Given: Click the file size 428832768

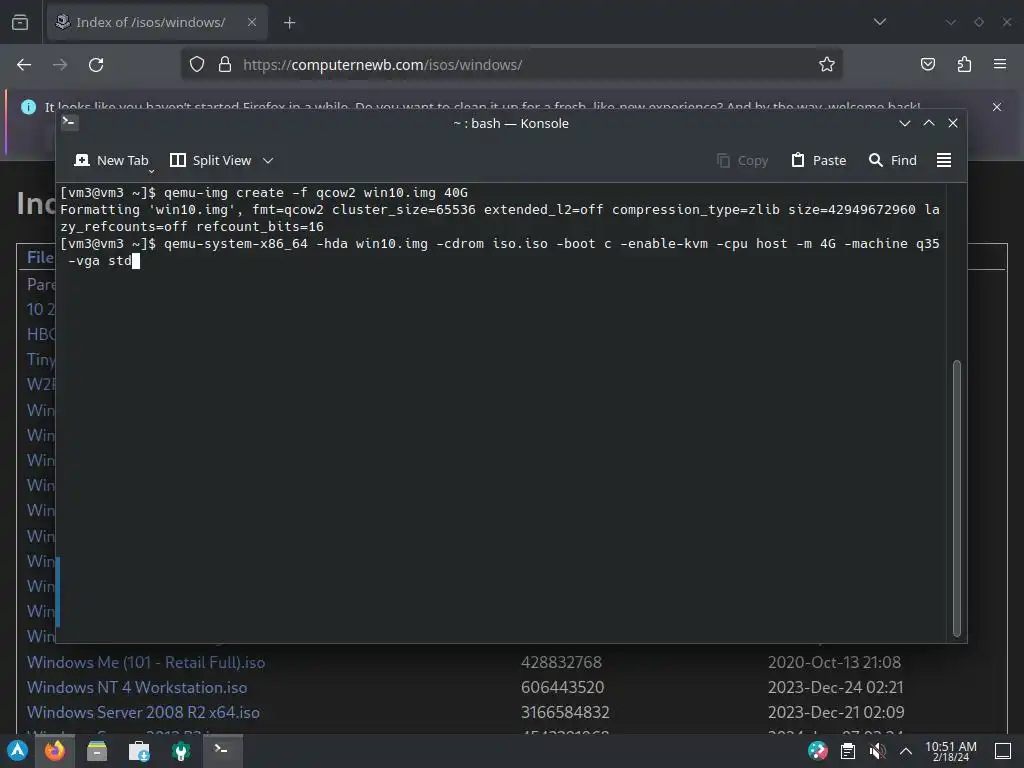Looking at the screenshot, I should (x=562, y=662).
